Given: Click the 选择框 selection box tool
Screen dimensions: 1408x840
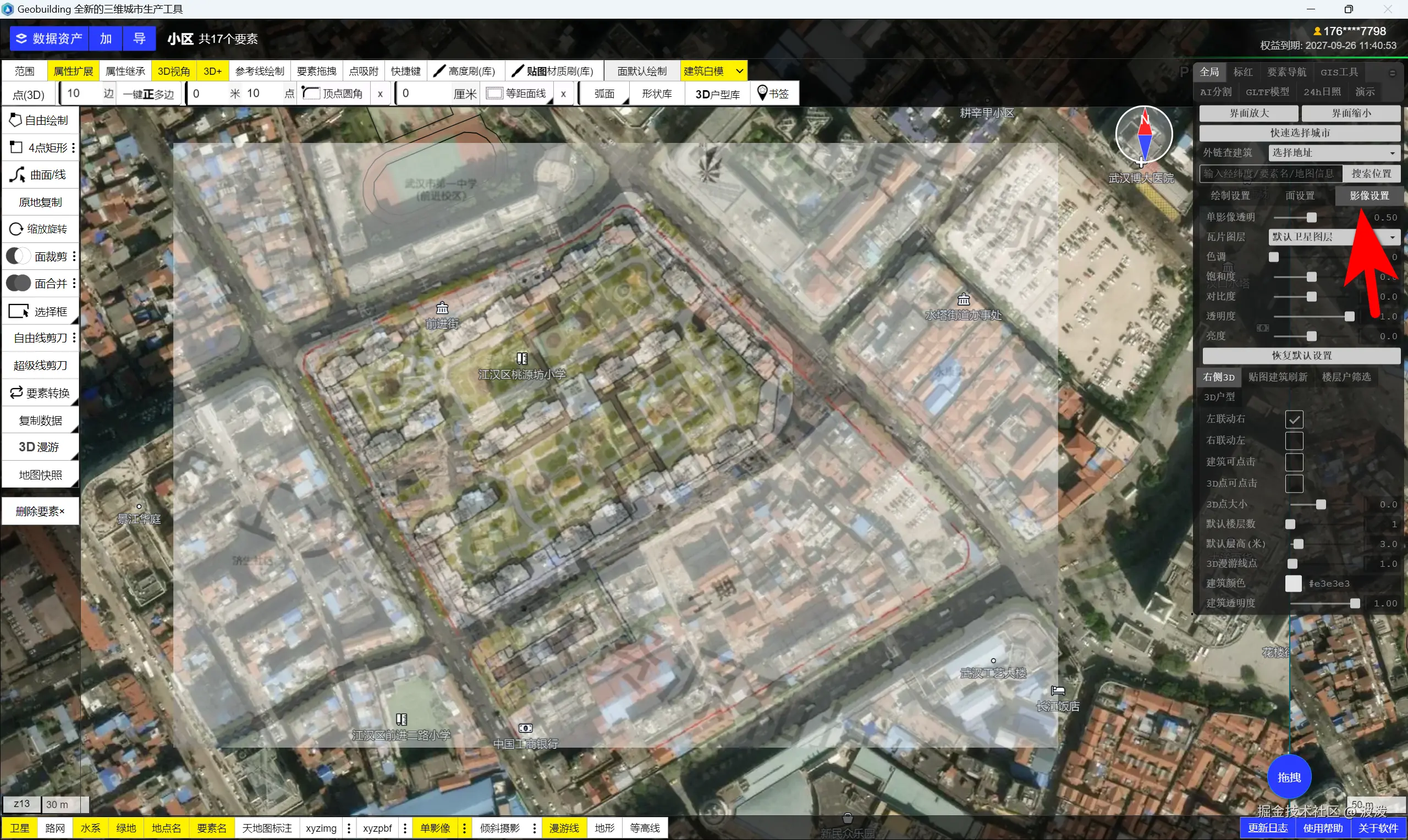Looking at the screenshot, I should click(x=40, y=312).
